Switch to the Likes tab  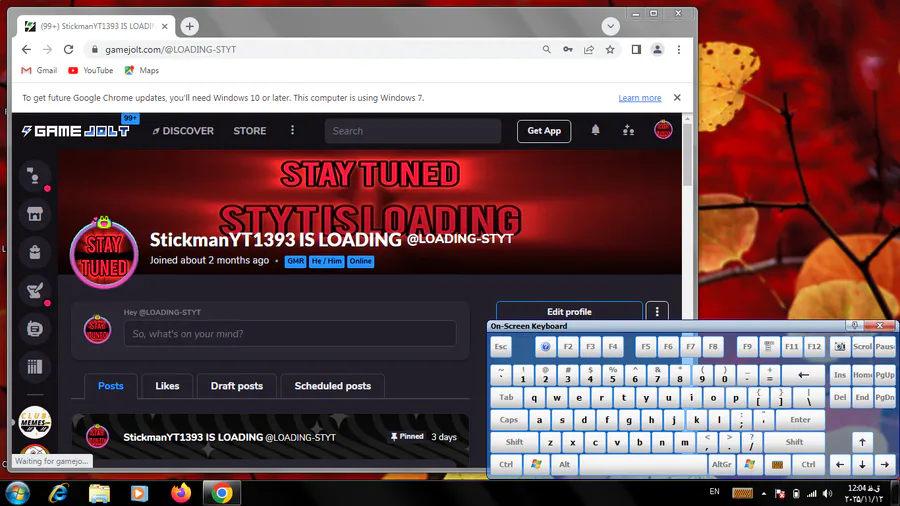[x=167, y=386]
